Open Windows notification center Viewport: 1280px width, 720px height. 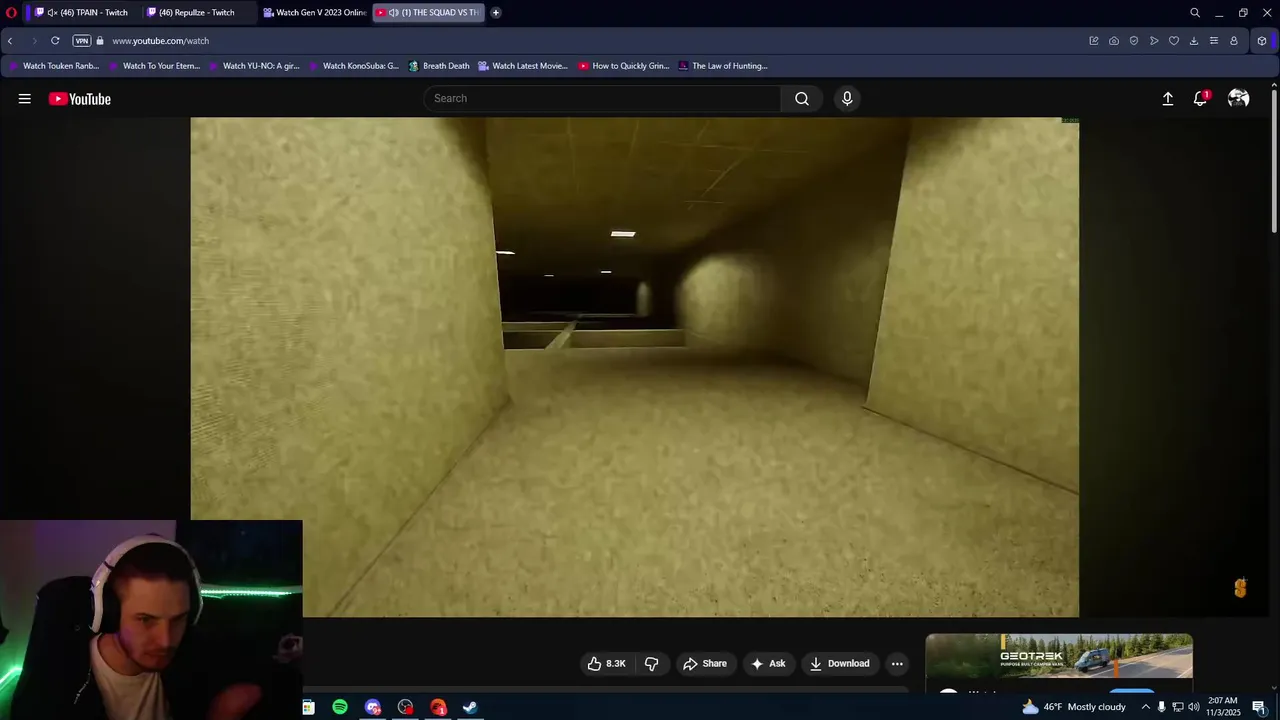click(1259, 707)
